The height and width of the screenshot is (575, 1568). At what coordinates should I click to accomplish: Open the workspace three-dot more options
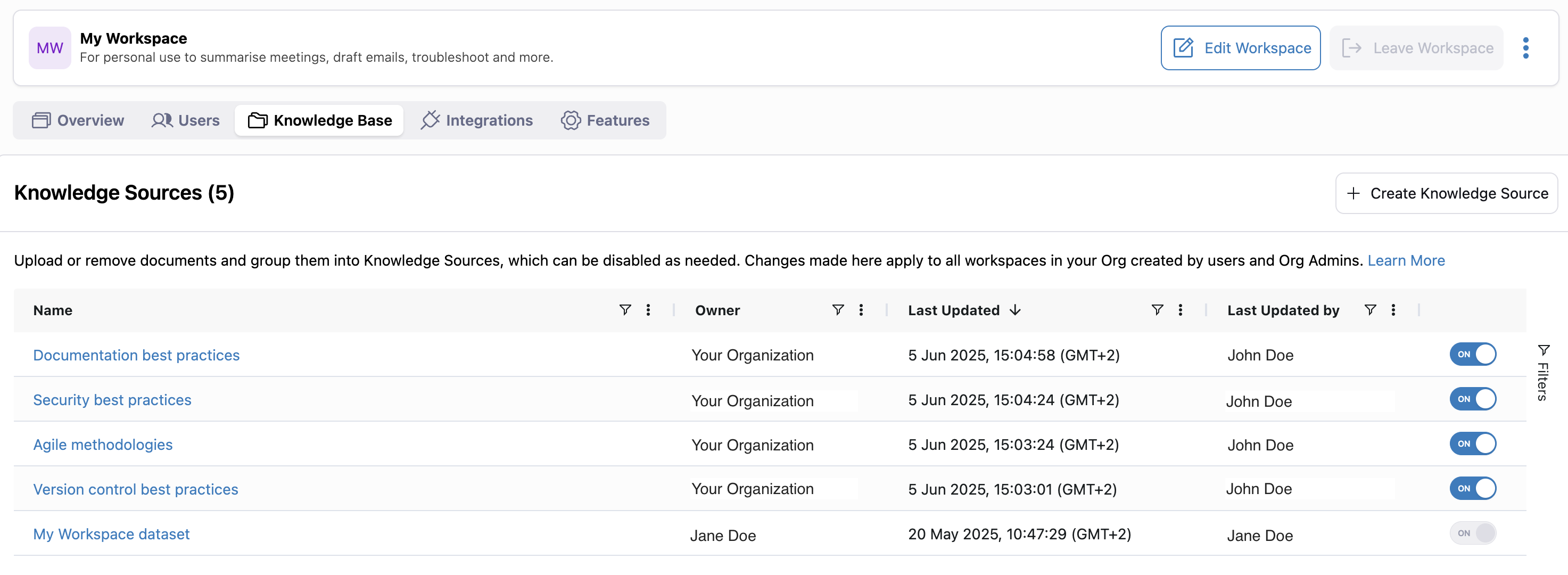pos(1525,47)
